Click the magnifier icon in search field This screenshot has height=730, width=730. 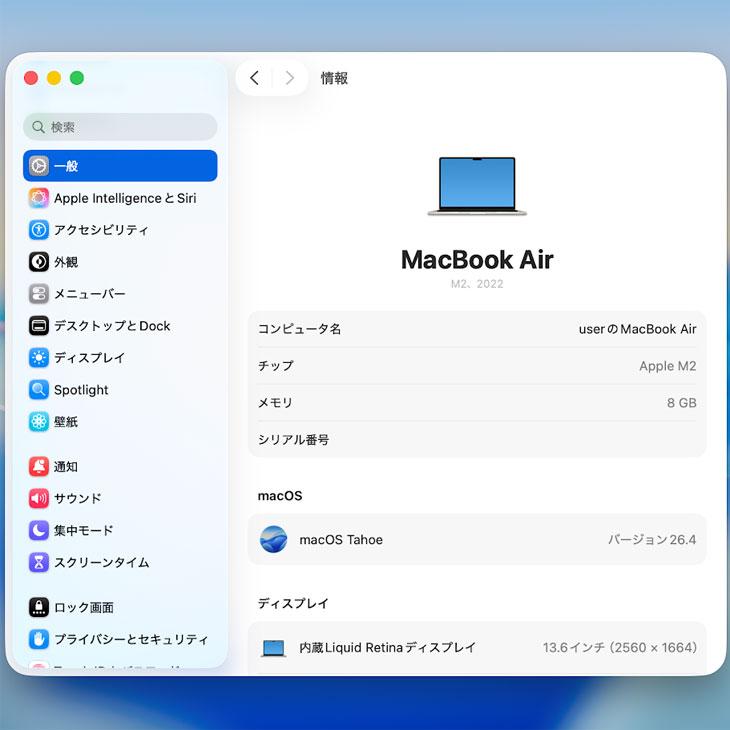click(38, 127)
